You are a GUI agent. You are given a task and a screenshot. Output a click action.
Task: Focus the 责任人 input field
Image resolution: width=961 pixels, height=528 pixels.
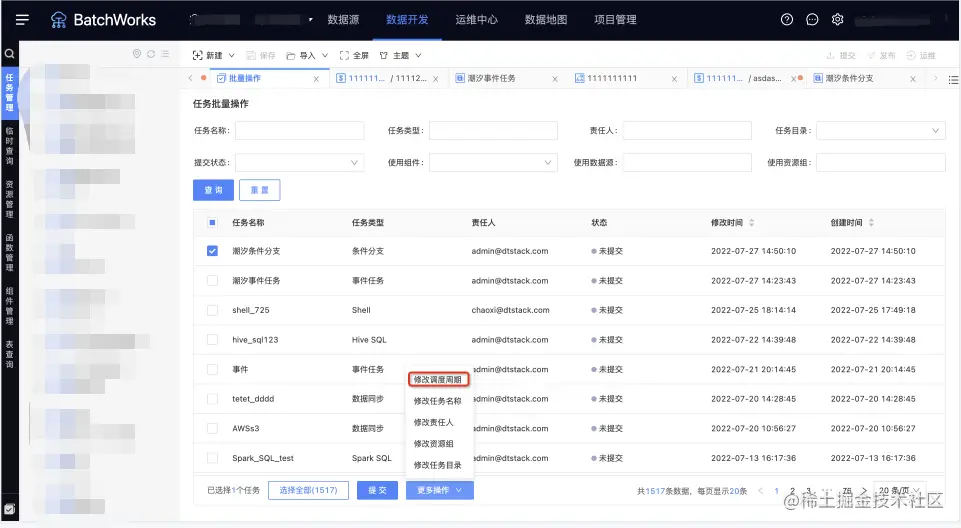(x=687, y=130)
